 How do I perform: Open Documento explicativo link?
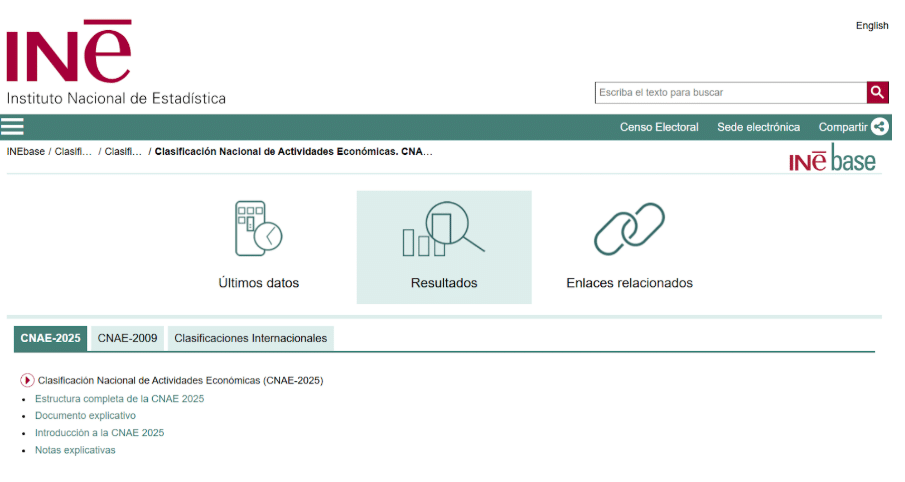click(x=85, y=416)
